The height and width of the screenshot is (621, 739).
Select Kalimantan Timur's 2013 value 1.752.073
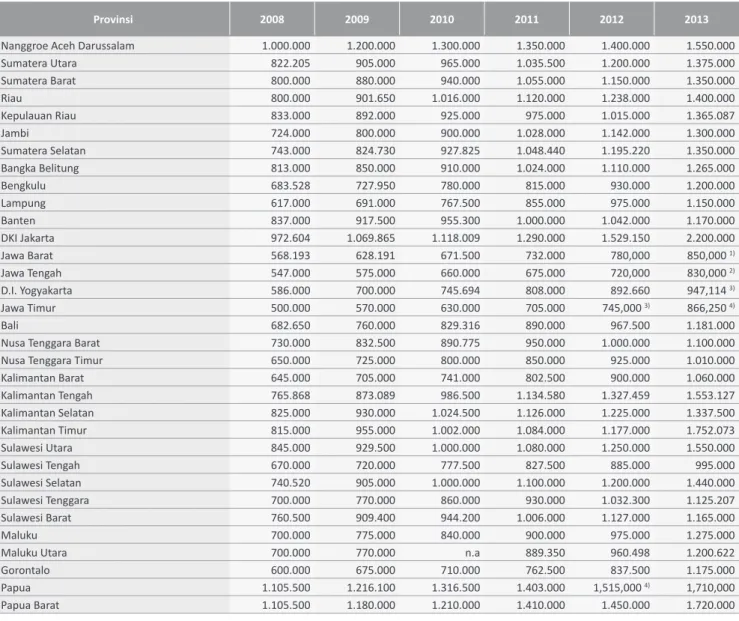point(710,430)
